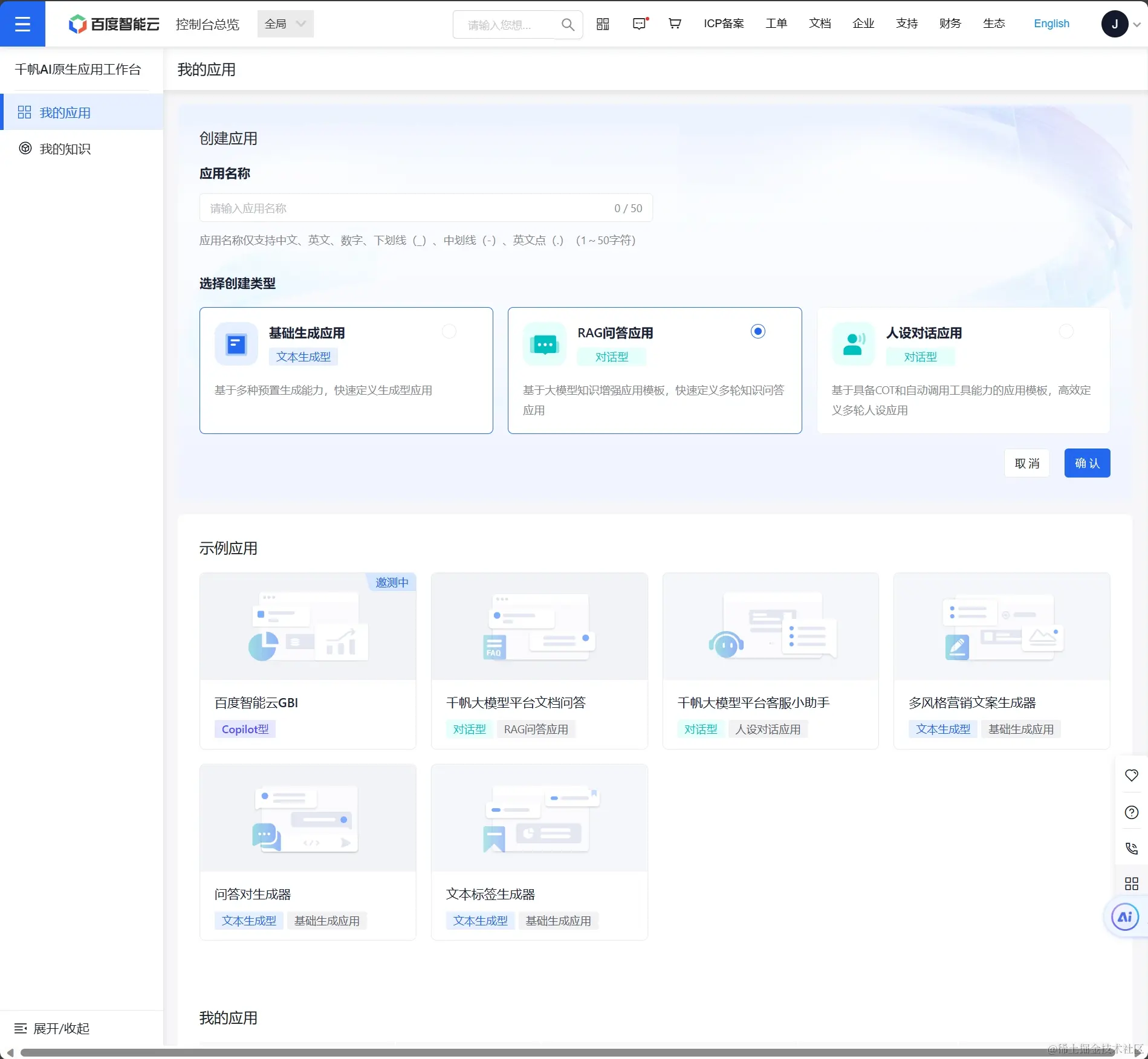Expand the account menu arrow beside avatar
1148x1059 pixels.
[1137, 25]
